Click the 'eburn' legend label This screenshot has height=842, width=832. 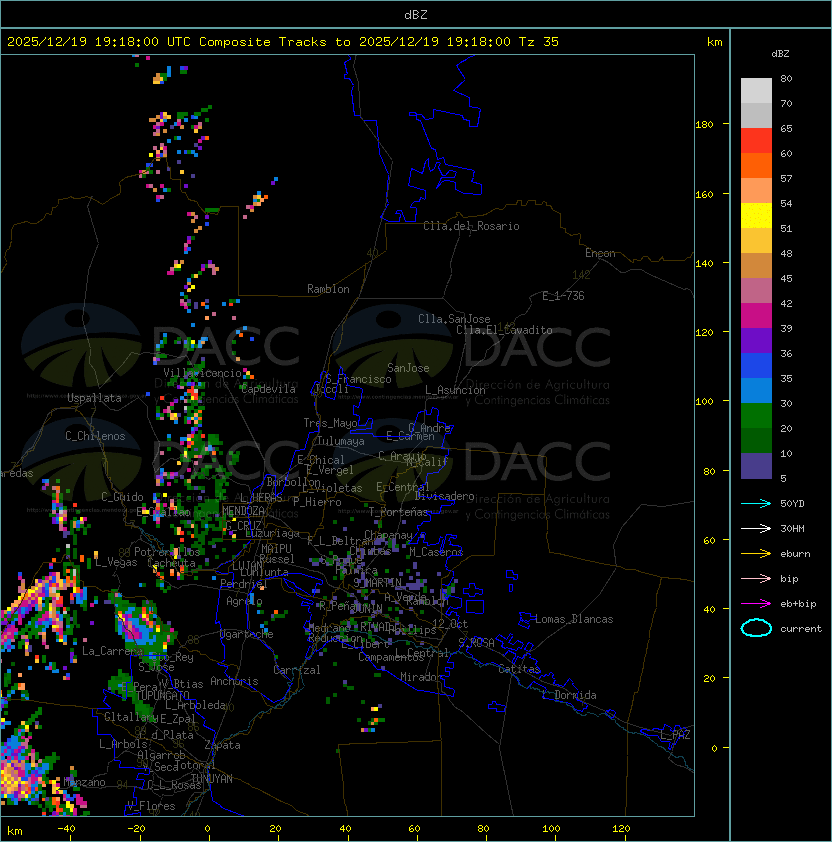point(795,554)
